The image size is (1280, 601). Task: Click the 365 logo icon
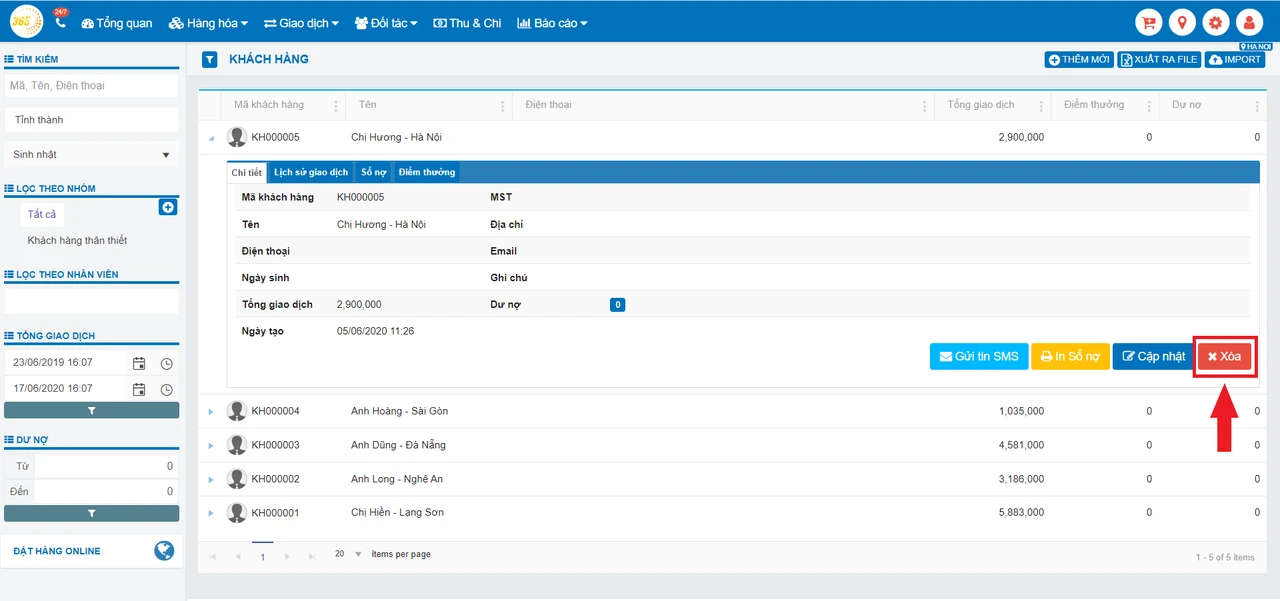pos(27,21)
